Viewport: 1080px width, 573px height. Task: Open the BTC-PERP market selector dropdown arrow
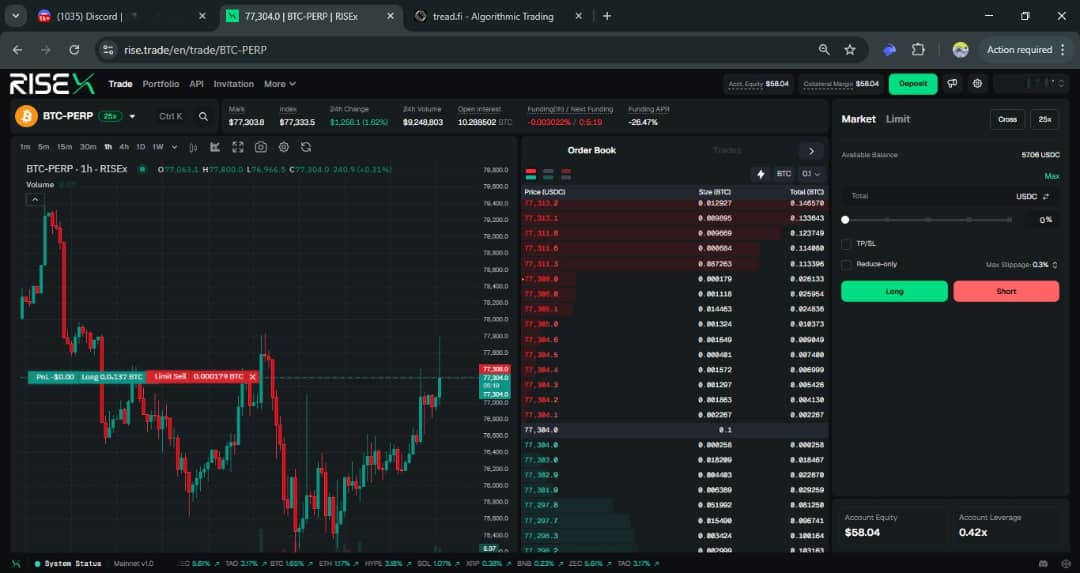tap(132, 116)
